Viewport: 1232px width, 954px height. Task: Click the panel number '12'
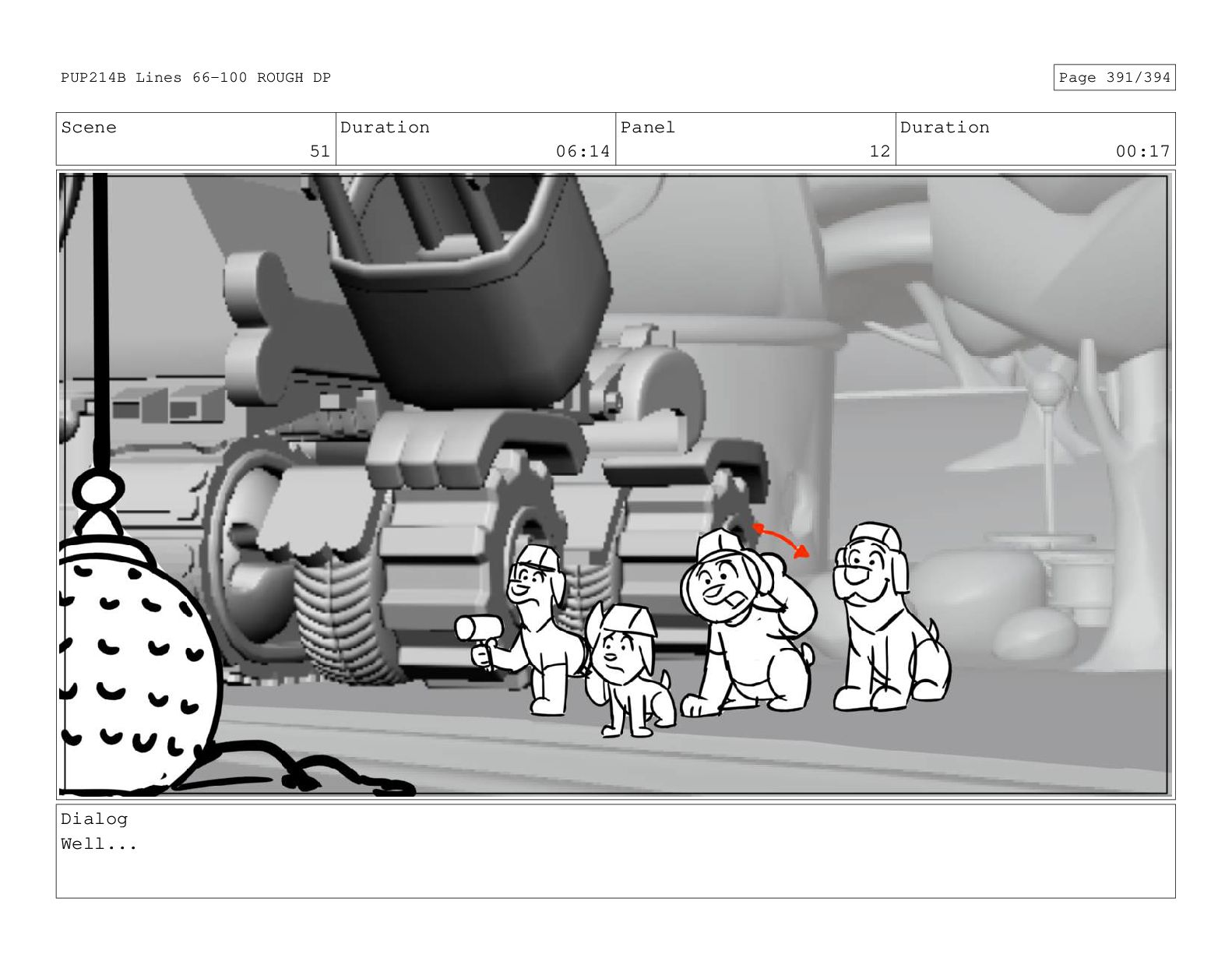[x=880, y=151]
